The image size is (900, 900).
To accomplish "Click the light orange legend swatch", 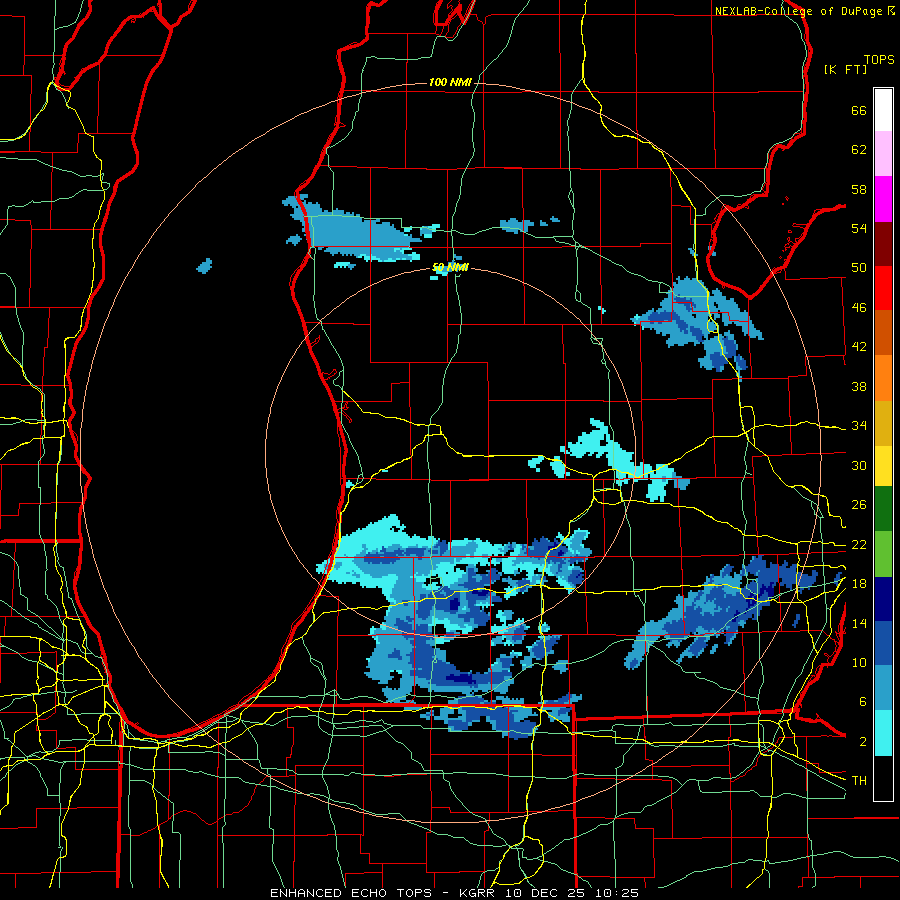I will [x=883, y=378].
